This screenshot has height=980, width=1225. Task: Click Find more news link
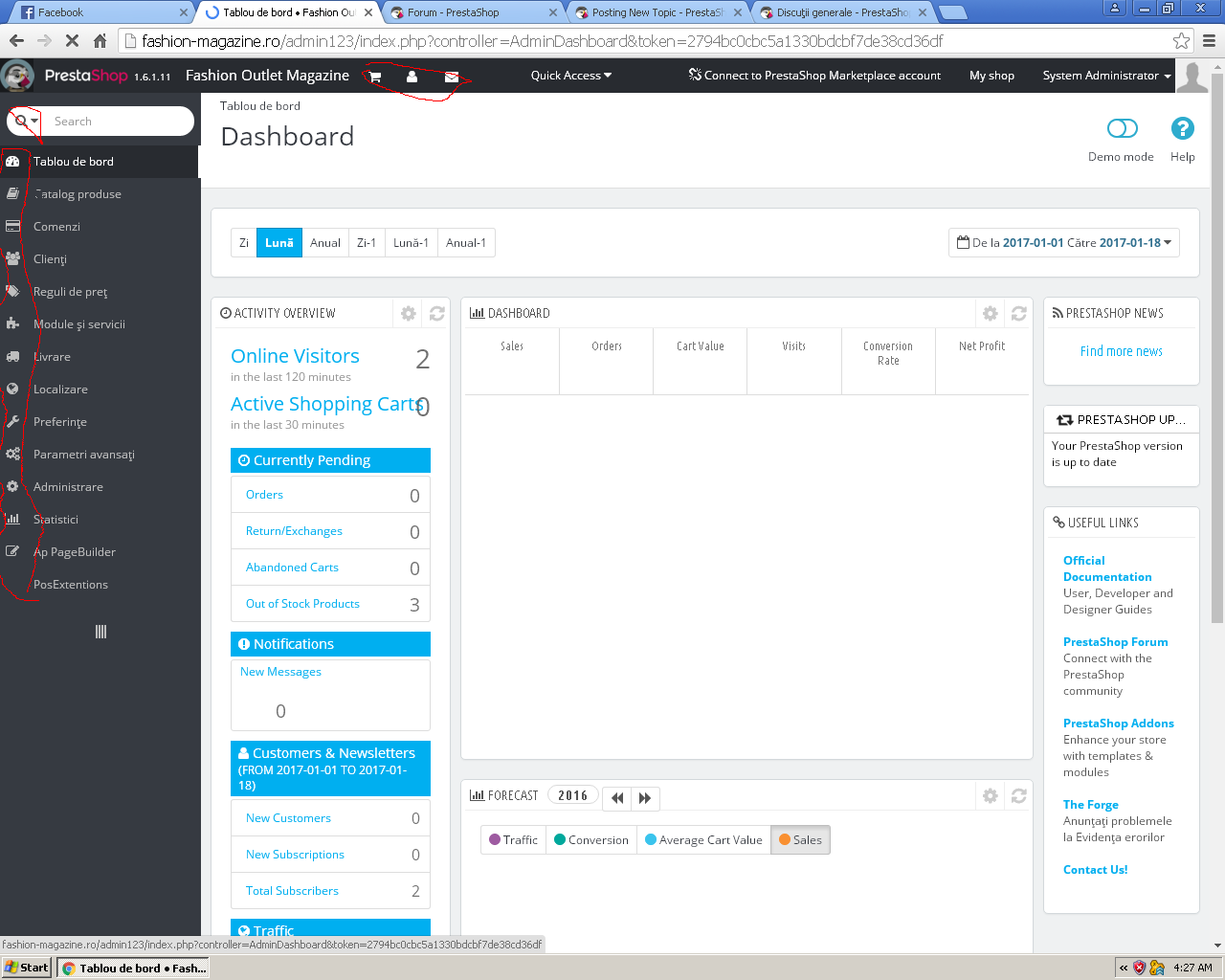pyautogui.click(x=1122, y=351)
